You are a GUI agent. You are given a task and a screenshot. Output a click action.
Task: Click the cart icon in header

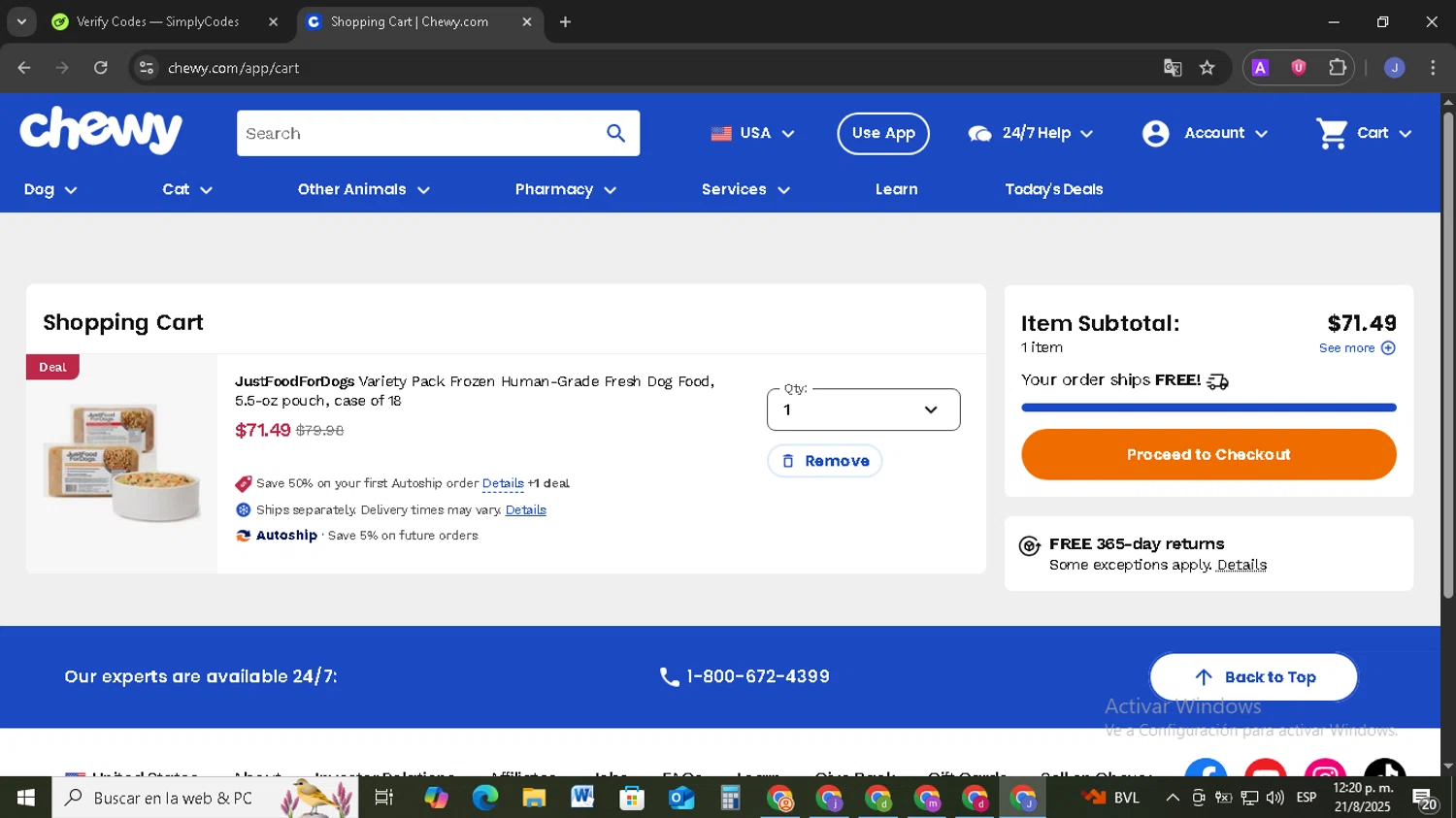[1332, 133]
